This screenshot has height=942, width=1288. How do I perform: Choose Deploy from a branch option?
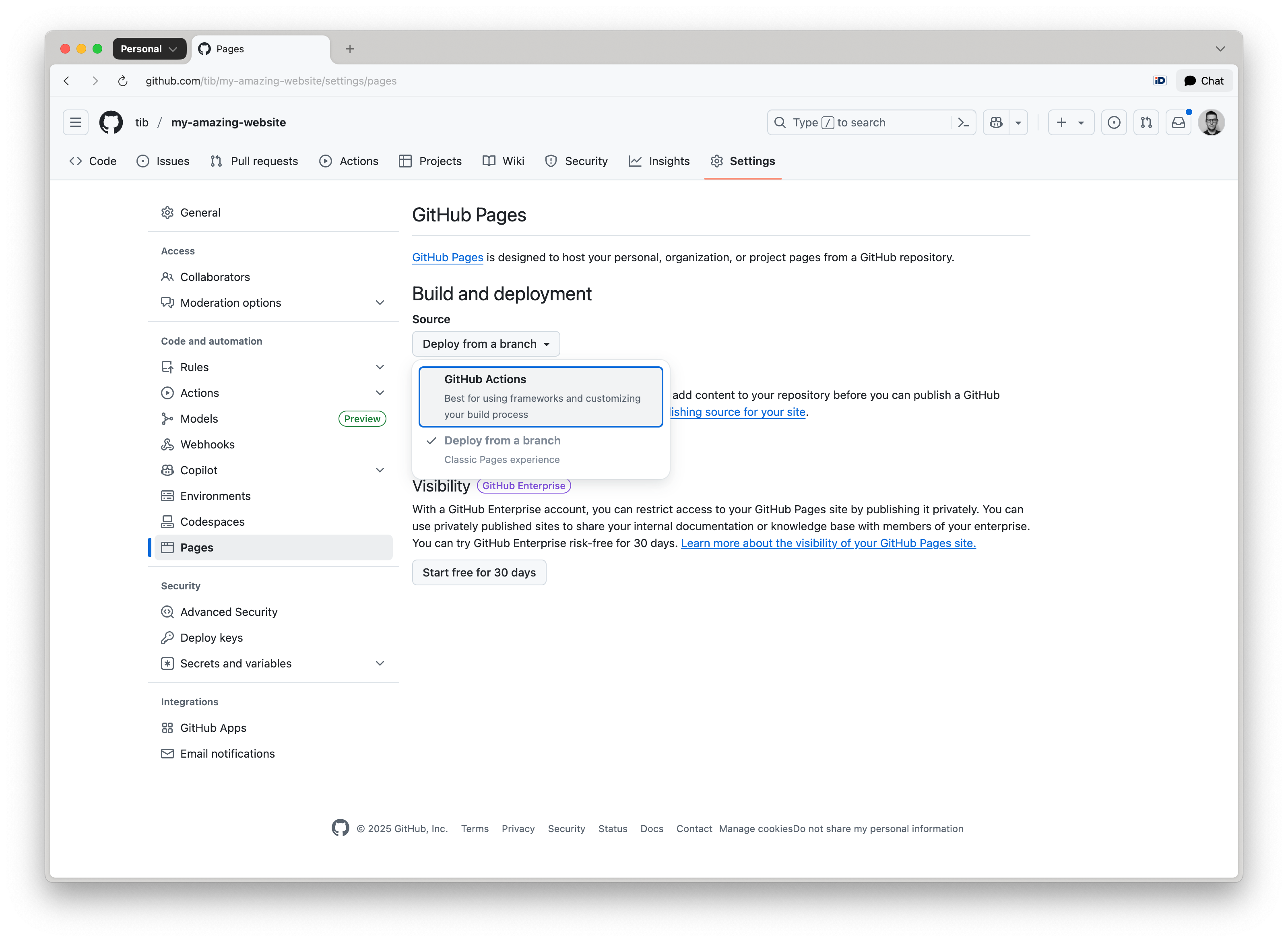click(x=541, y=450)
